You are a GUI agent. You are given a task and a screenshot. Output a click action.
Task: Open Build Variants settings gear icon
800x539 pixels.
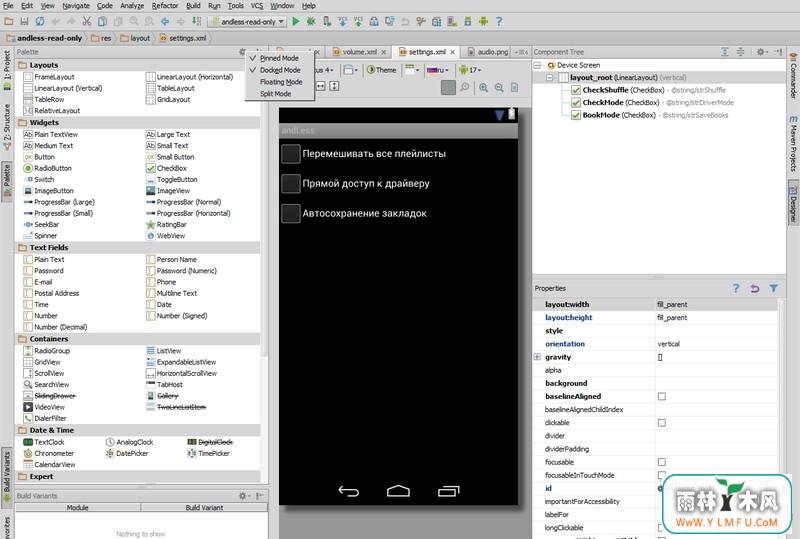[243, 496]
